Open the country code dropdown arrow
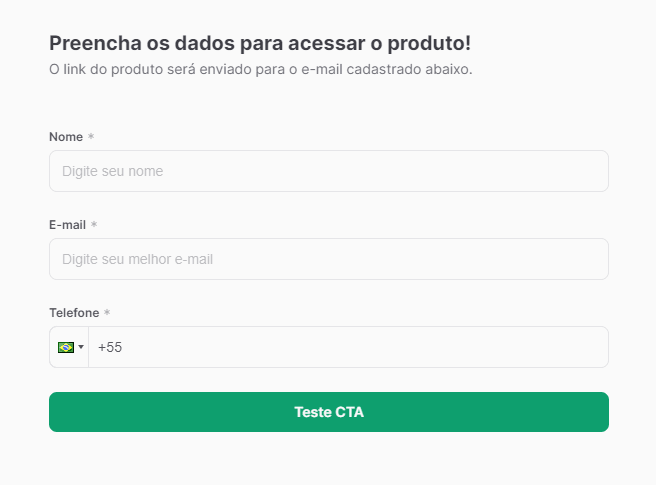This screenshot has height=485, width=656. (x=81, y=347)
